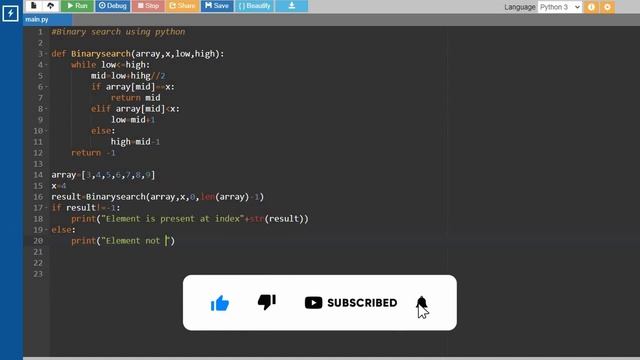
Task: Create a new file with the page icon
Action: point(34,6)
